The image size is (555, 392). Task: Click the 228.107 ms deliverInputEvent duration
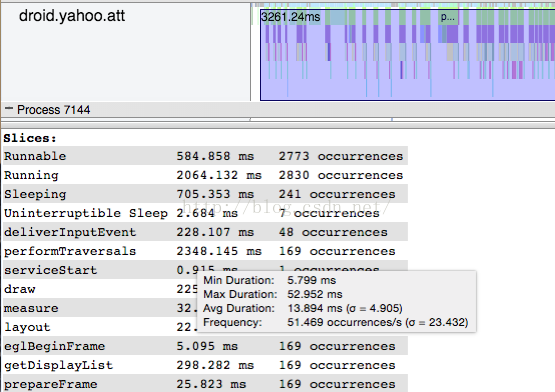pos(215,232)
